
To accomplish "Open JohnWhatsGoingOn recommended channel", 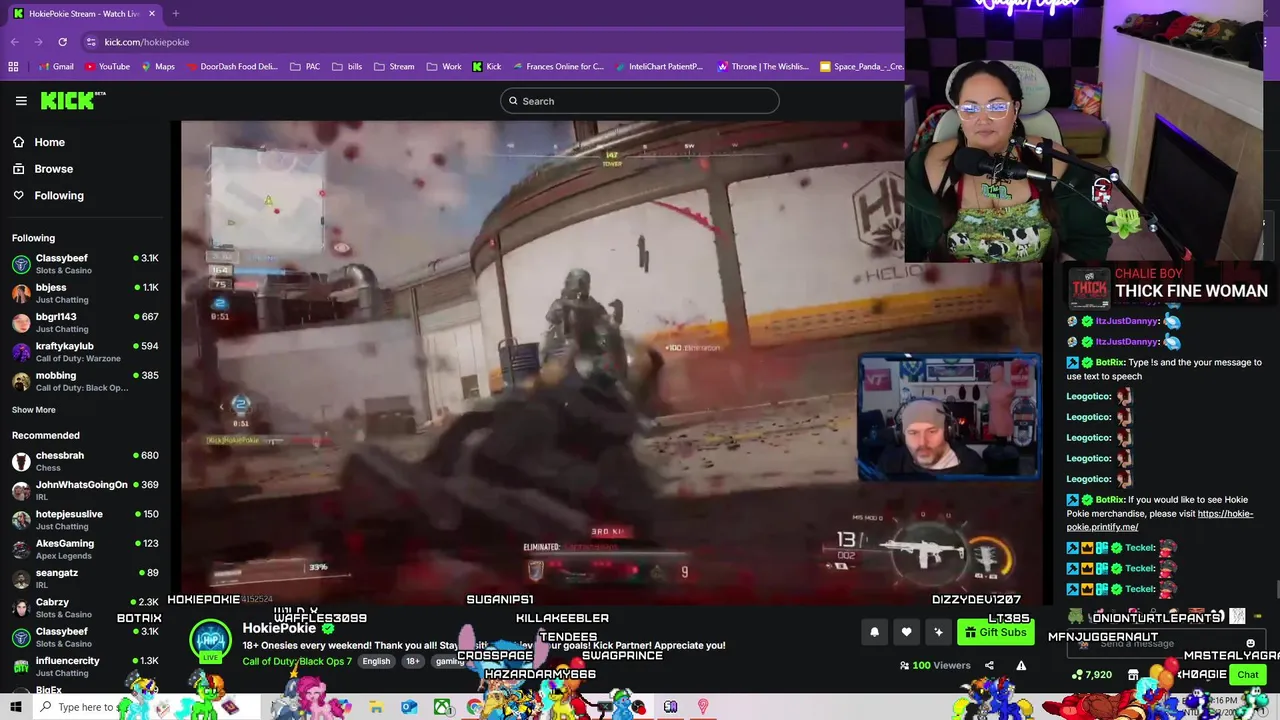I will (x=86, y=490).
